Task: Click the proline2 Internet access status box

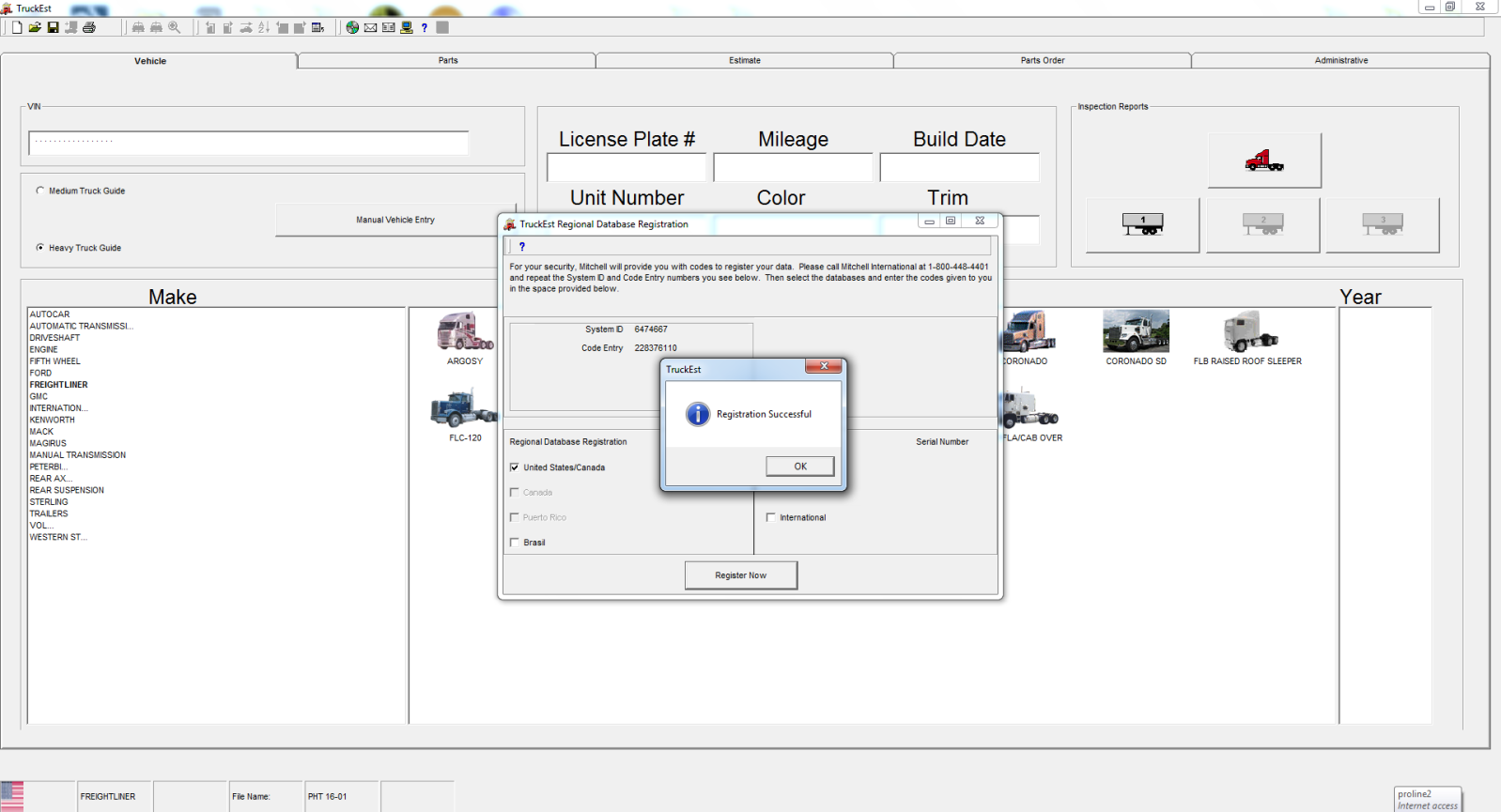Action: pos(1428,800)
